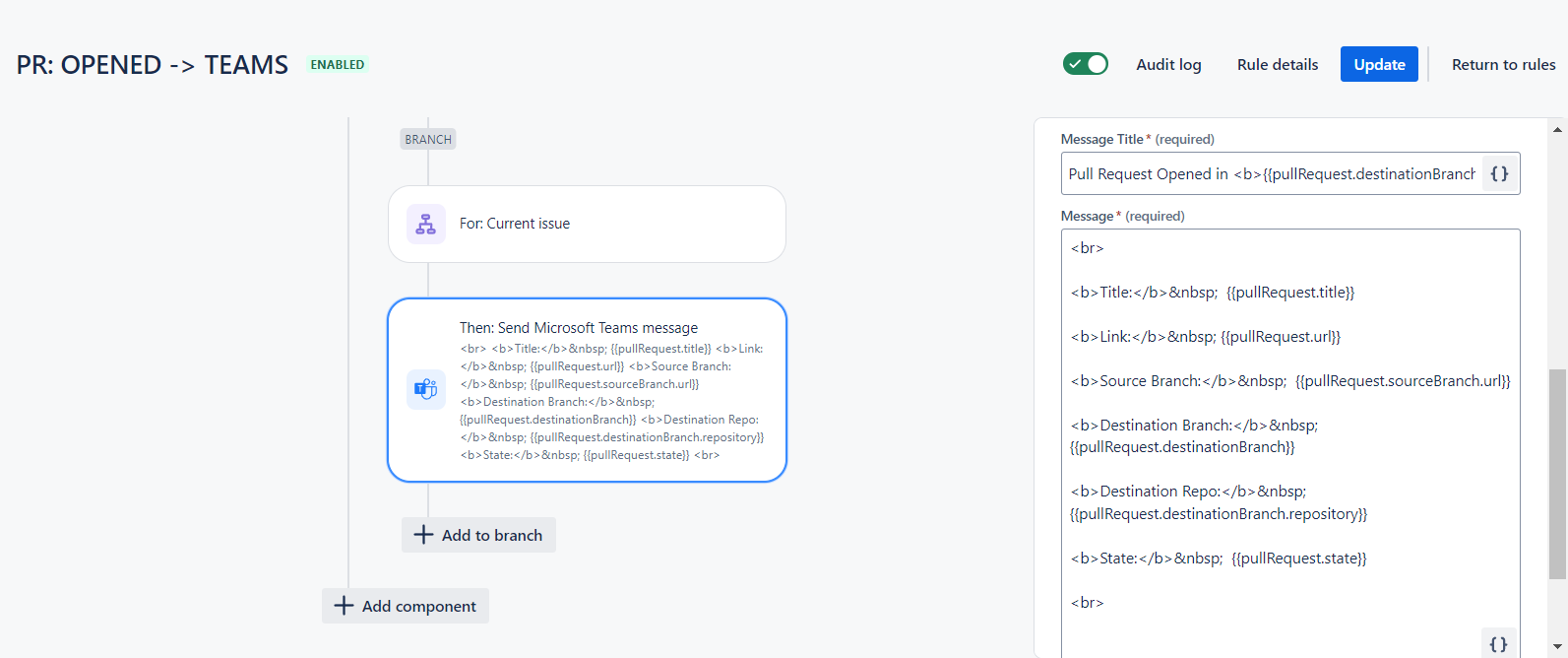Click the {{pullRequest.state}} line in Message
This screenshot has width=1568, height=658.
pos(1219,559)
